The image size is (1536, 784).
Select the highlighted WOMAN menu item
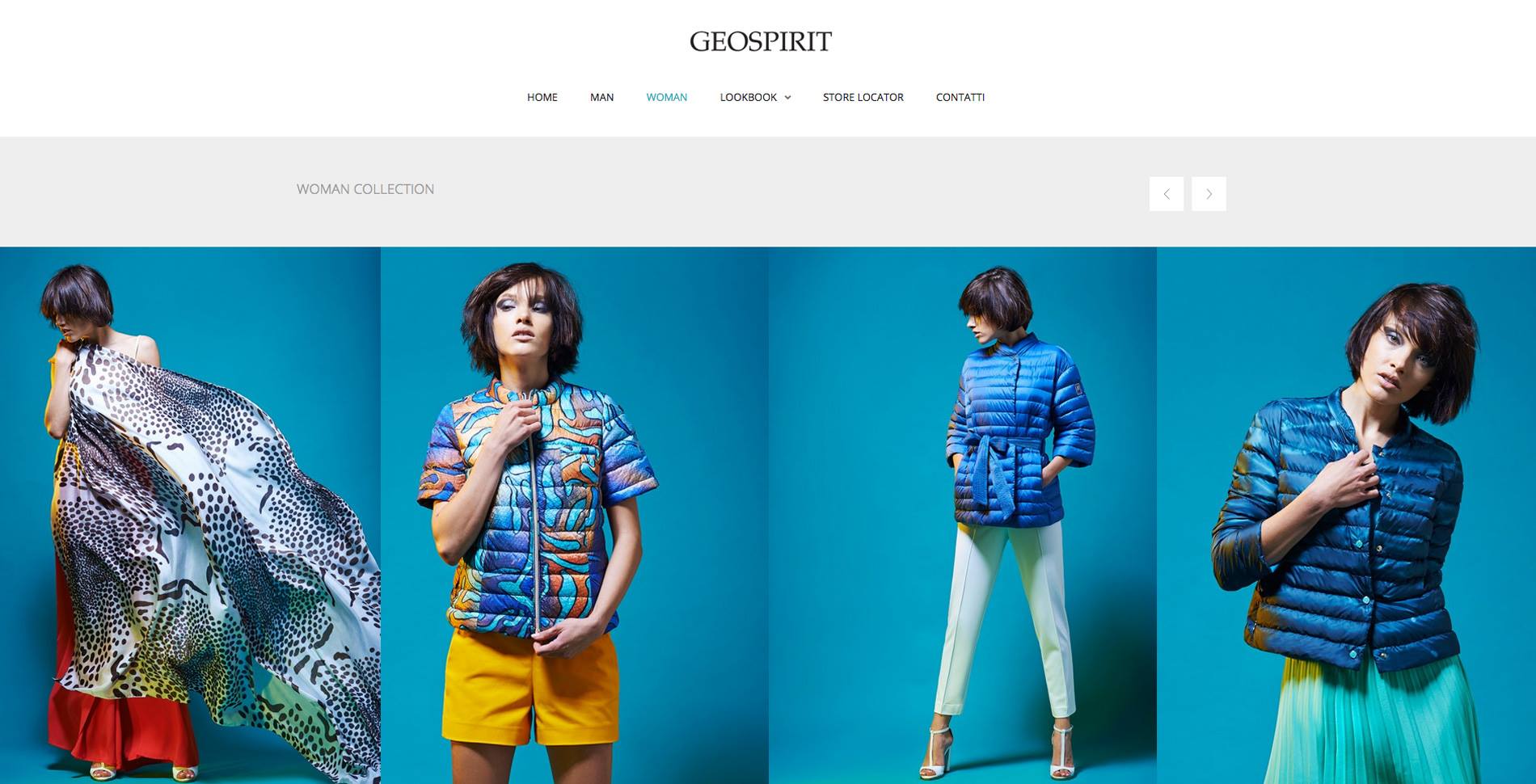point(667,97)
